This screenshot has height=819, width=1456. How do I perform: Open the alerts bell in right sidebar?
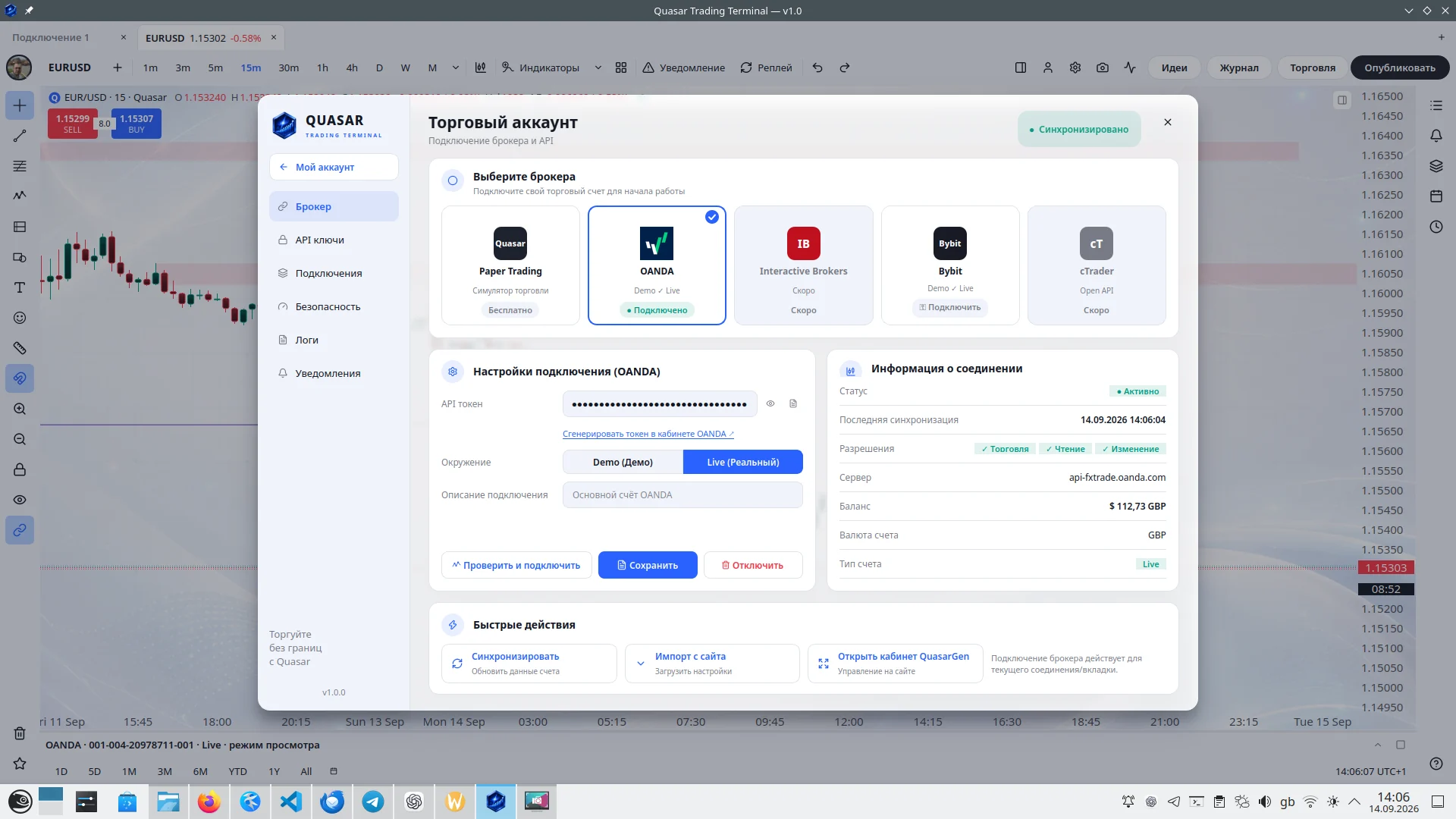pos(1436,136)
